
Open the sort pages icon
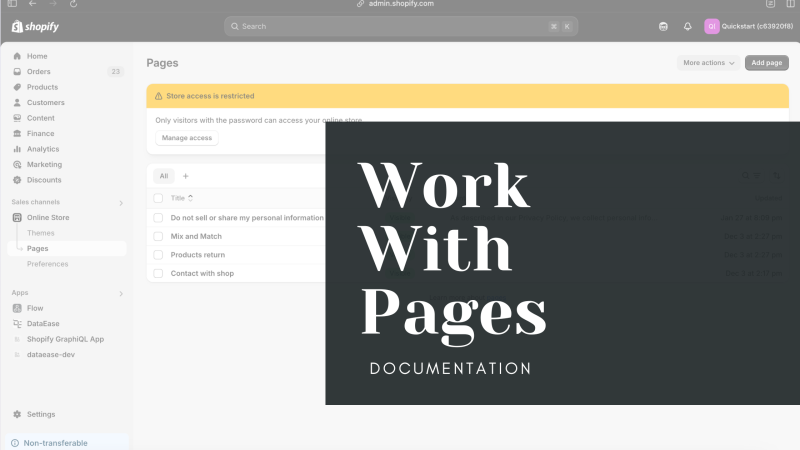(777, 176)
